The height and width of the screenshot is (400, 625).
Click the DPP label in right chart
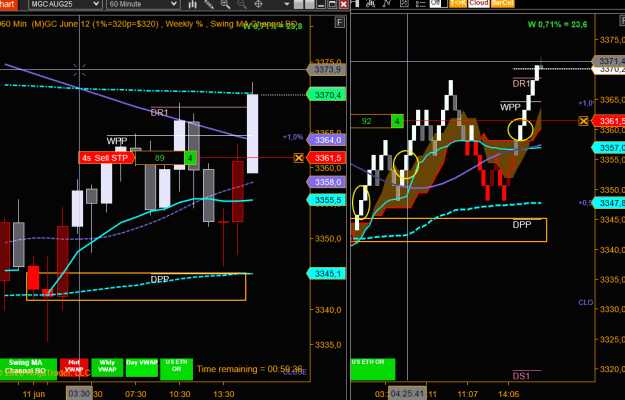pos(522,225)
